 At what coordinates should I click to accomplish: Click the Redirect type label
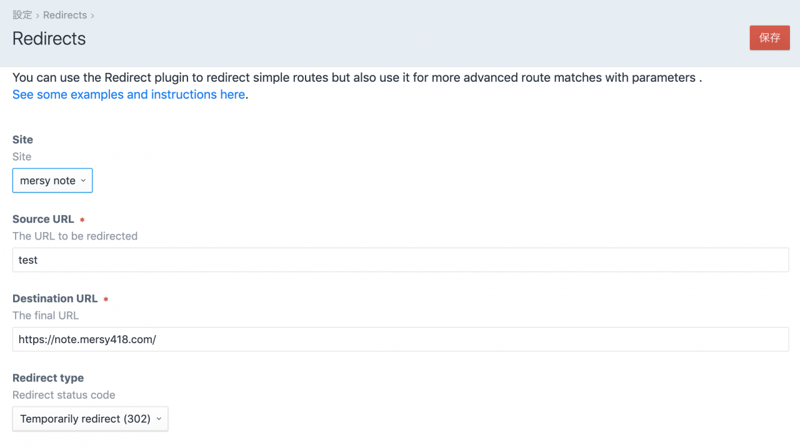(x=48, y=378)
